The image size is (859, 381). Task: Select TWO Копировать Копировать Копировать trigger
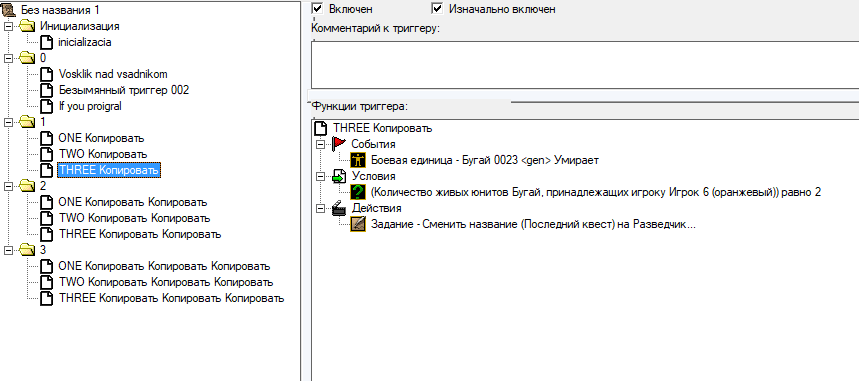click(x=165, y=282)
